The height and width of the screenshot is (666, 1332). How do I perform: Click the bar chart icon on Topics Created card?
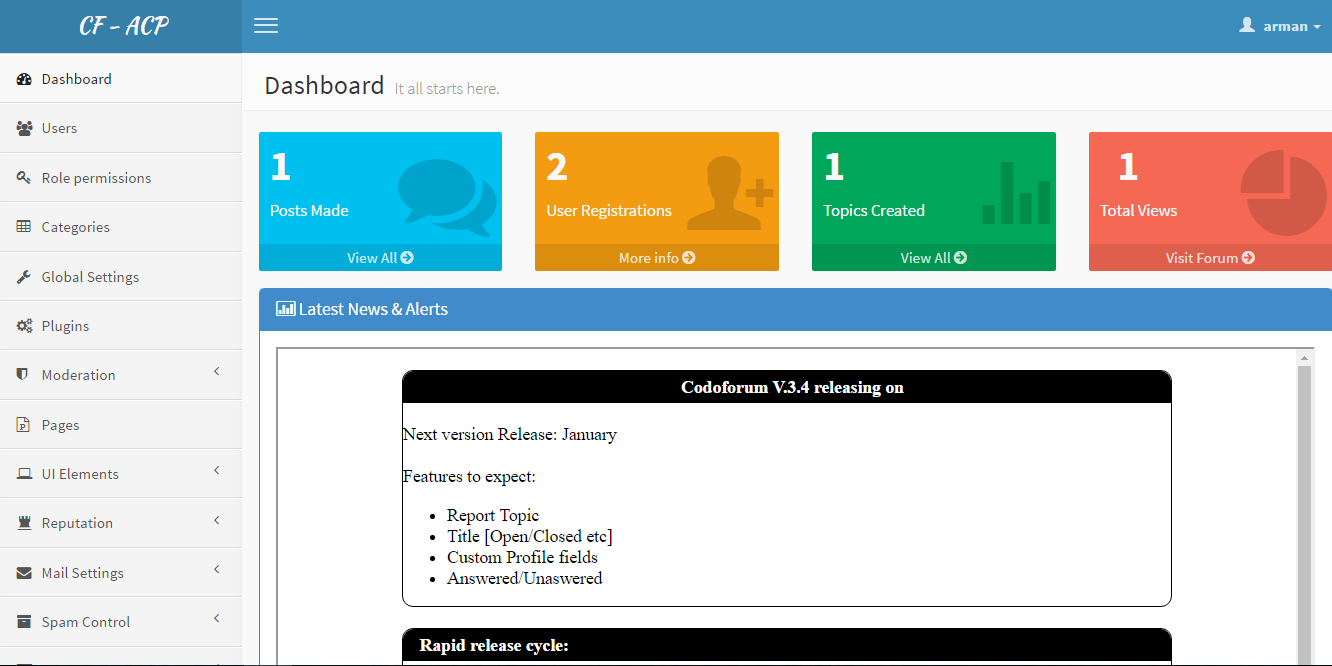point(1017,193)
